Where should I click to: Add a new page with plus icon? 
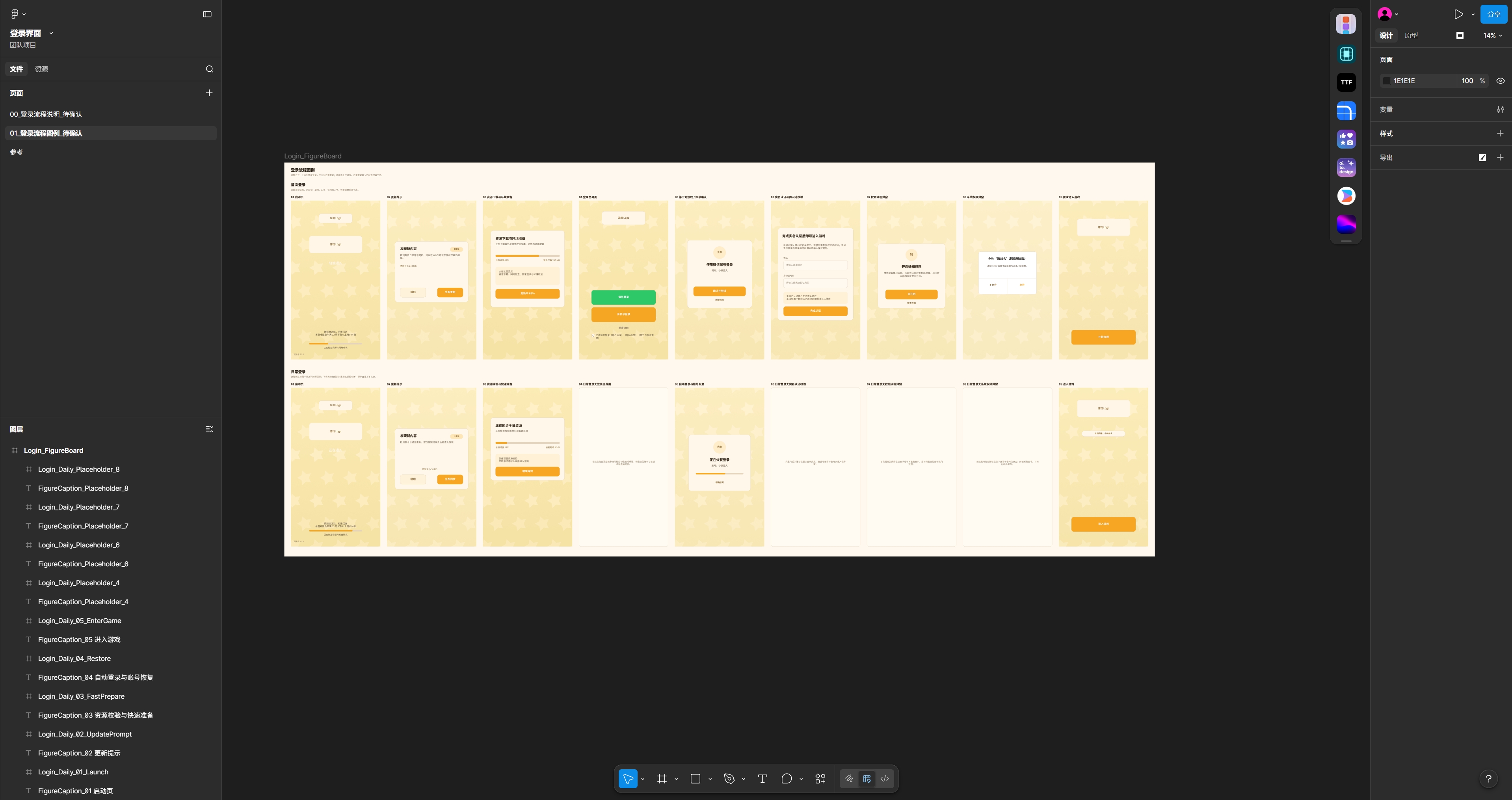(209, 93)
